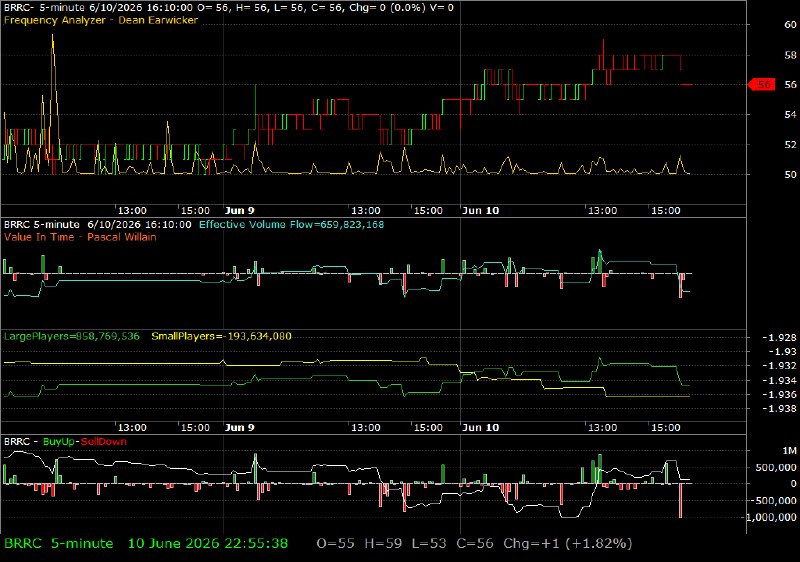Click status bar 'C=56' value
Image resolution: width=800 pixels, height=562 pixels.
point(475,544)
